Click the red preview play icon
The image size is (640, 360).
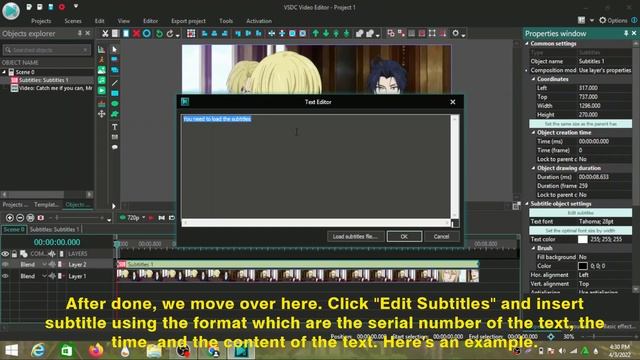pyautogui.click(x=151, y=218)
